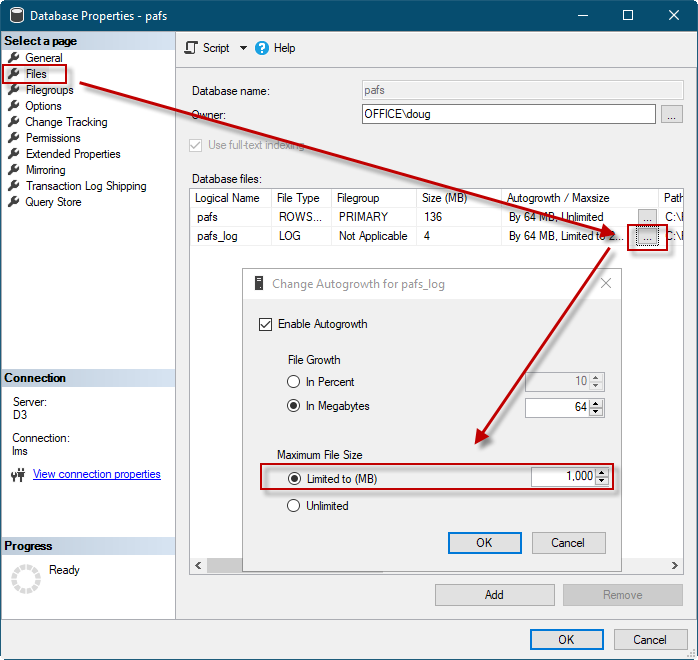Select the Files page
The width and height of the screenshot is (698, 660).
[36, 74]
